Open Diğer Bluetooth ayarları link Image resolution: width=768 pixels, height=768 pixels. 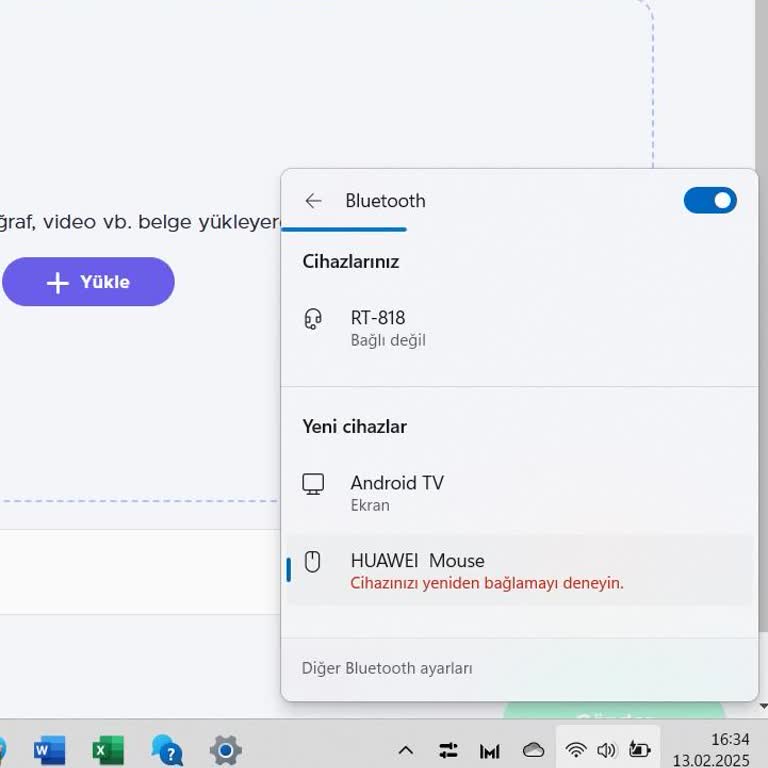point(387,668)
